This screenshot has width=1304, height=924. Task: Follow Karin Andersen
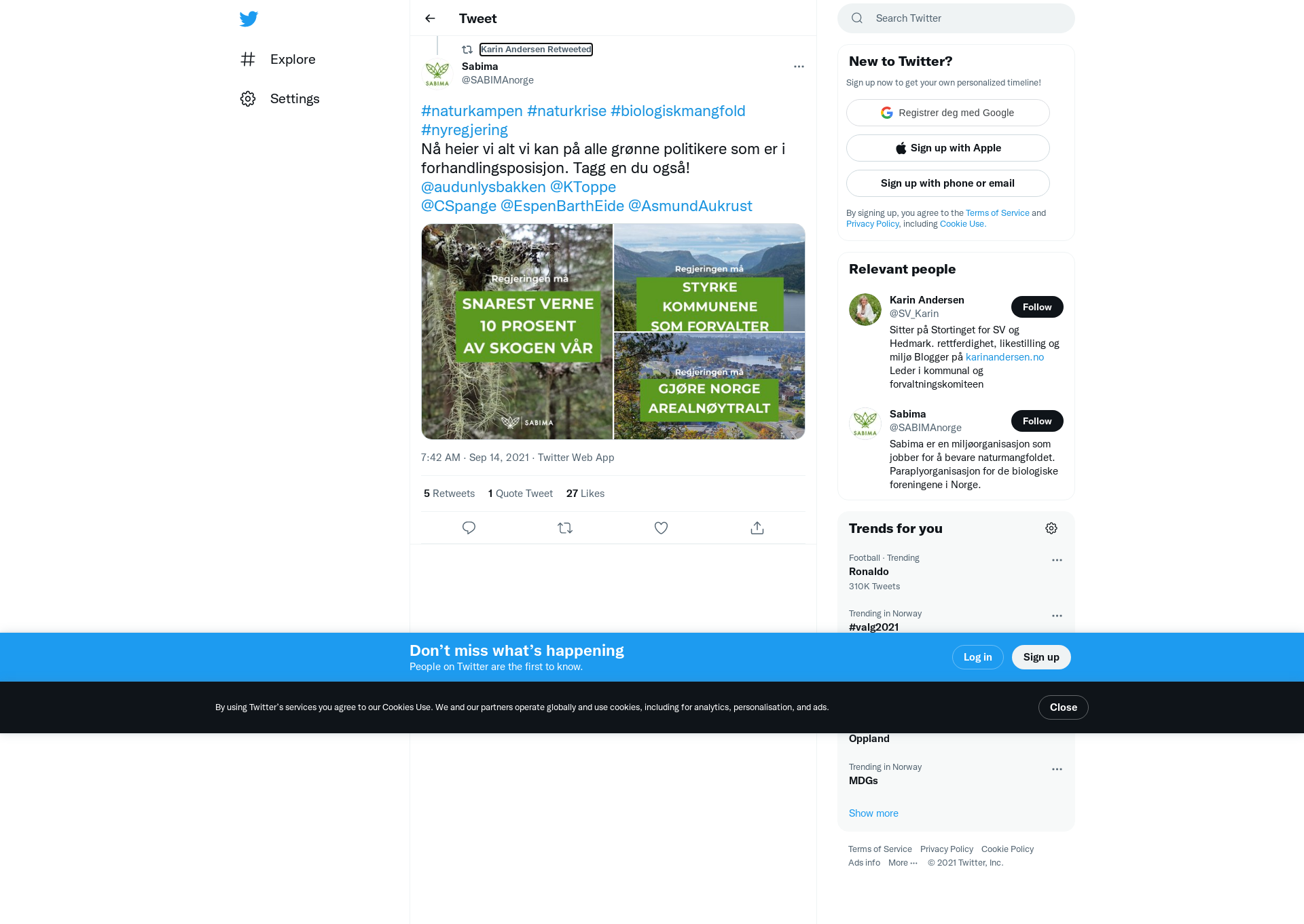click(x=1037, y=307)
